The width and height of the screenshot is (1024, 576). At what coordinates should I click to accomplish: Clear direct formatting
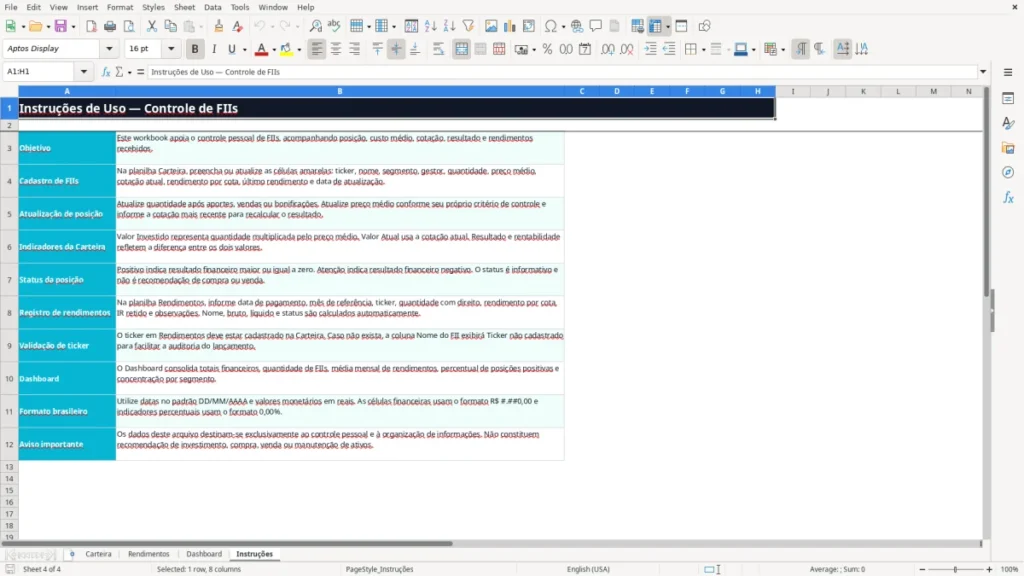coord(238,26)
